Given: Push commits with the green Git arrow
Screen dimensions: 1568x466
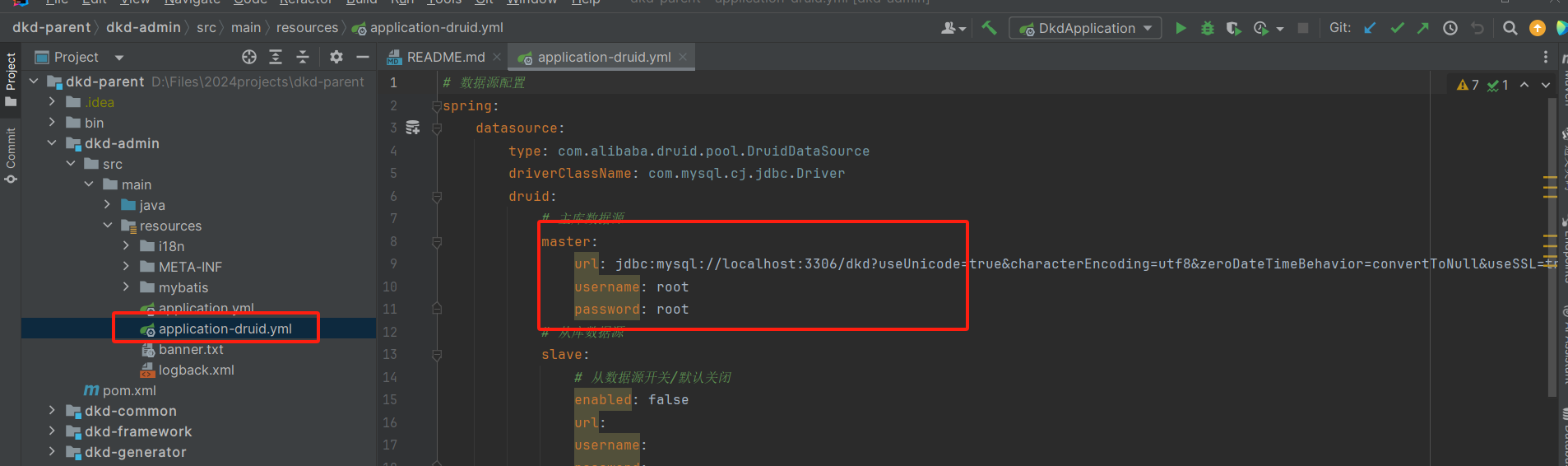Looking at the screenshot, I should pyautogui.click(x=1423, y=28).
